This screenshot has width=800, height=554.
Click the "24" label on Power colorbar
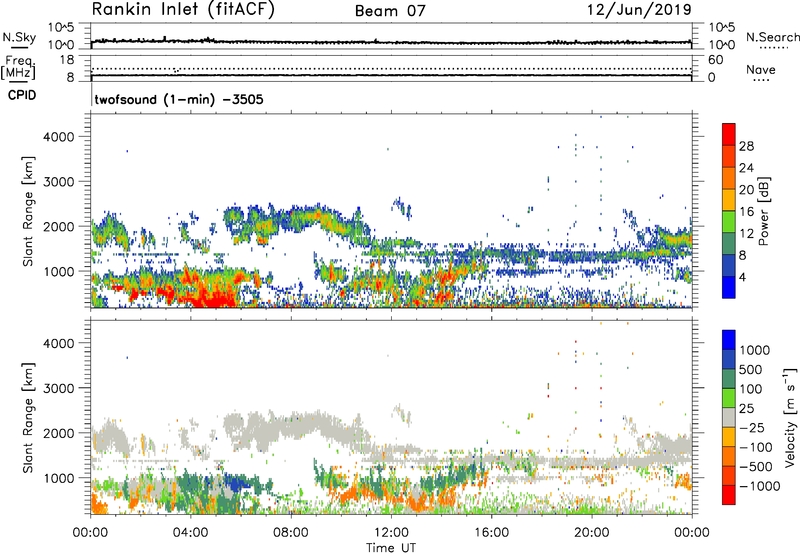point(746,168)
